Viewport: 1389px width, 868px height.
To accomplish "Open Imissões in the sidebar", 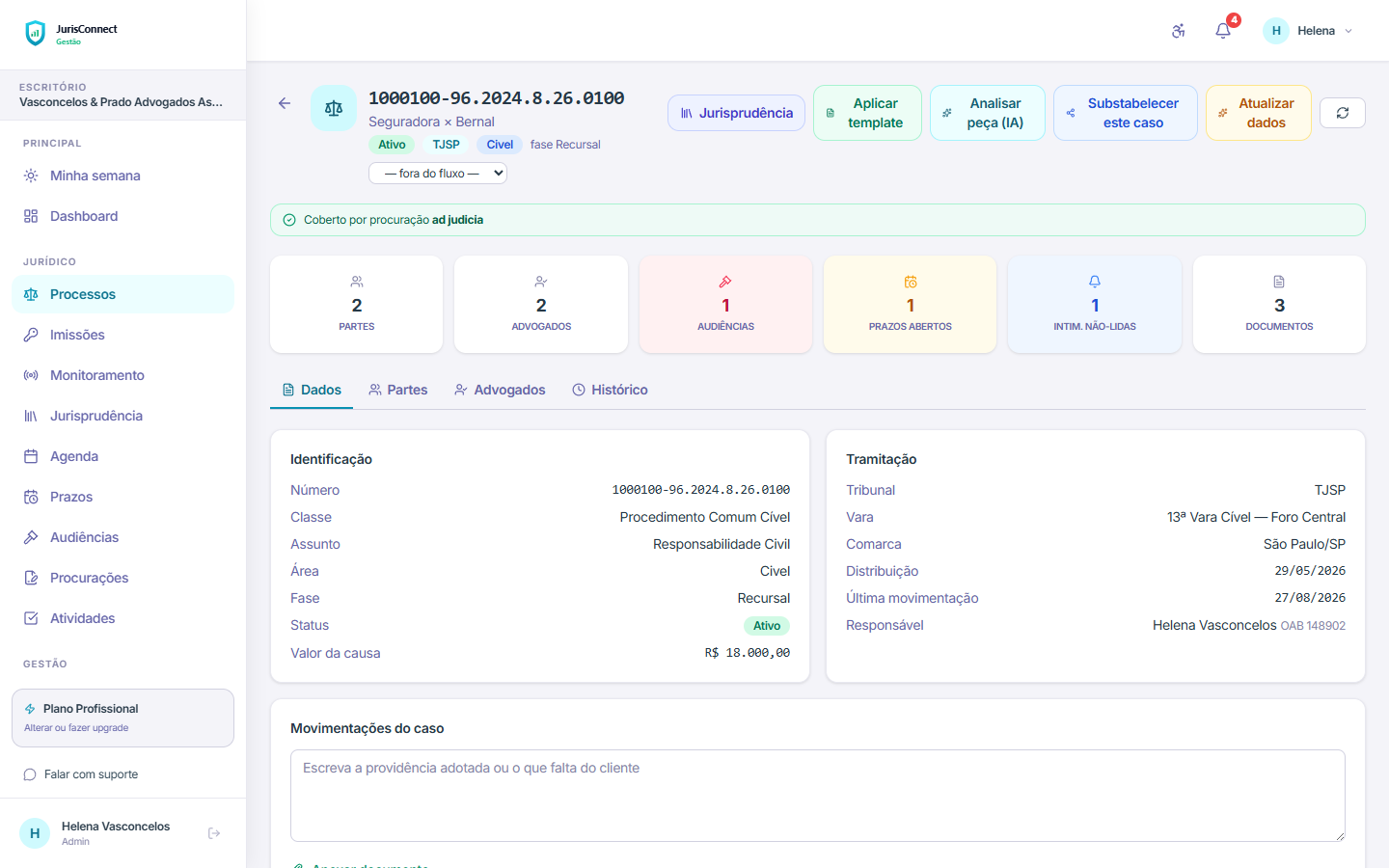I will (x=123, y=335).
